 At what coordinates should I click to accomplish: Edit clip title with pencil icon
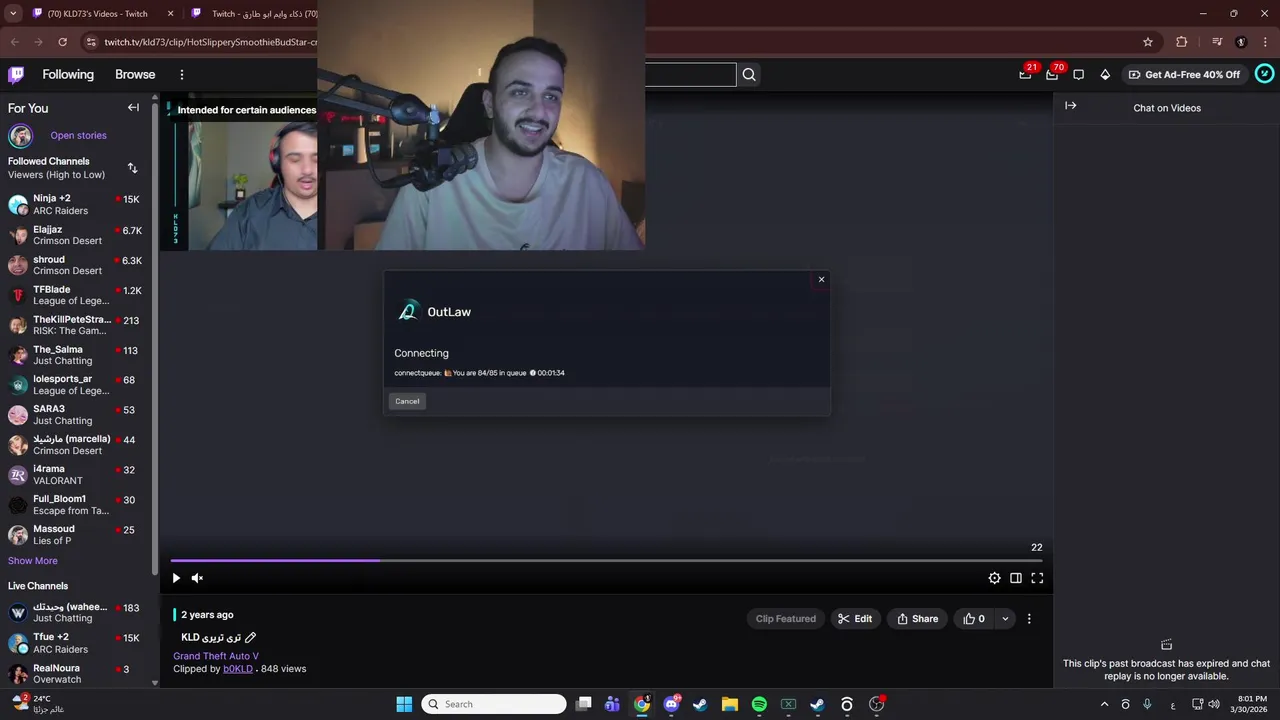[x=251, y=638]
